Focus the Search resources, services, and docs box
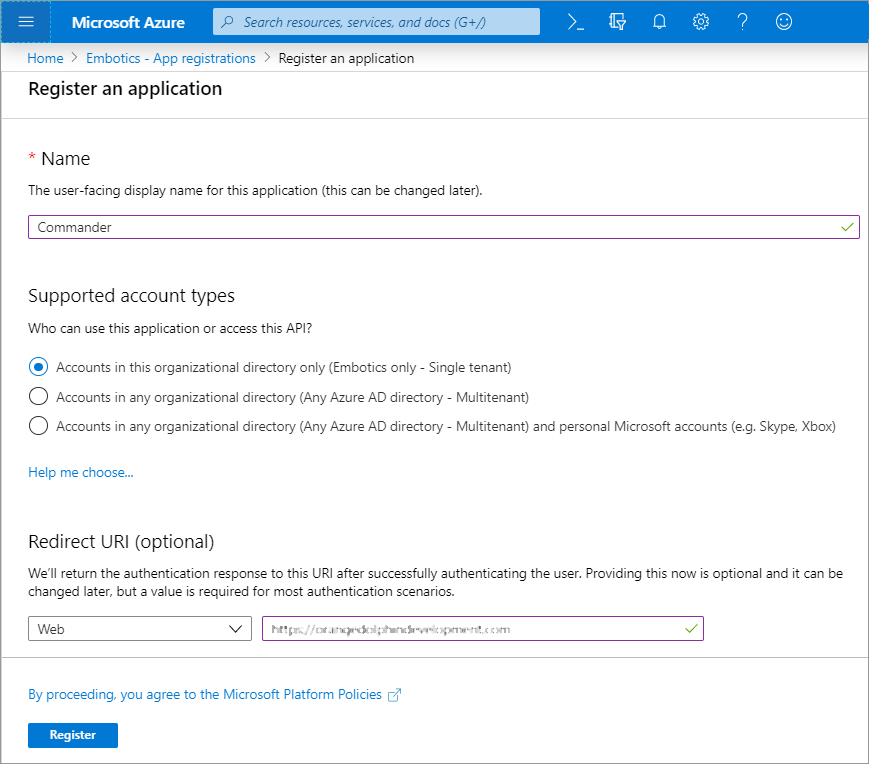The image size is (869, 764). click(x=376, y=22)
